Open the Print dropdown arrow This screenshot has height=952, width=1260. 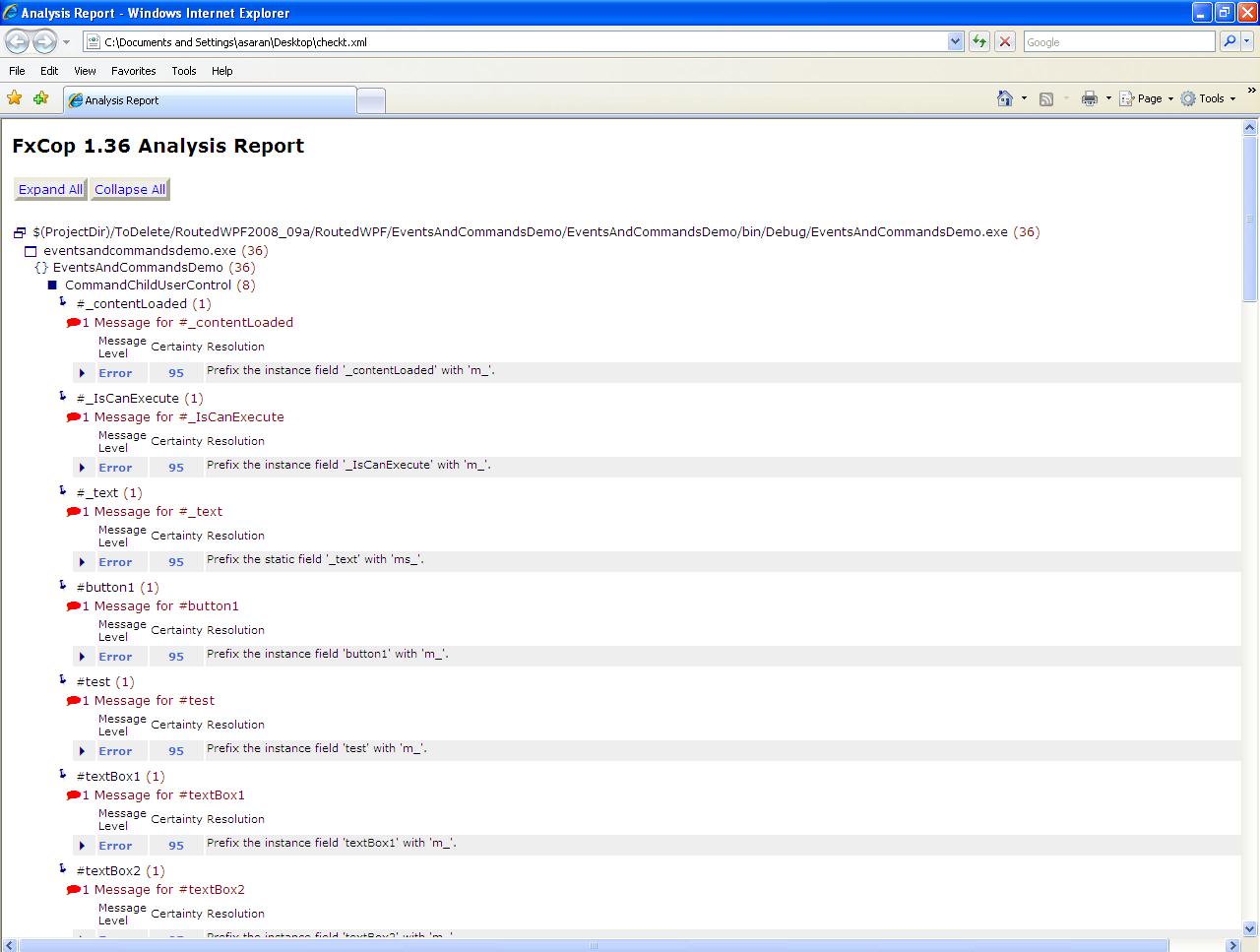tap(1108, 98)
